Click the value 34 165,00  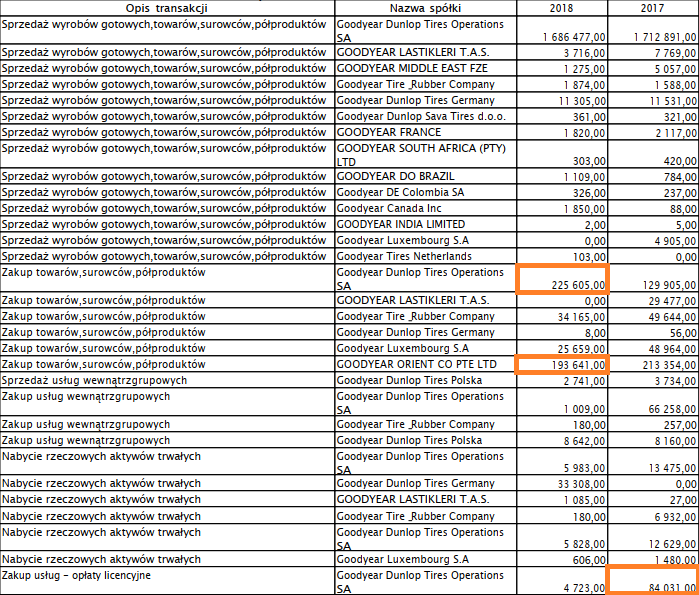(x=582, y=317)
